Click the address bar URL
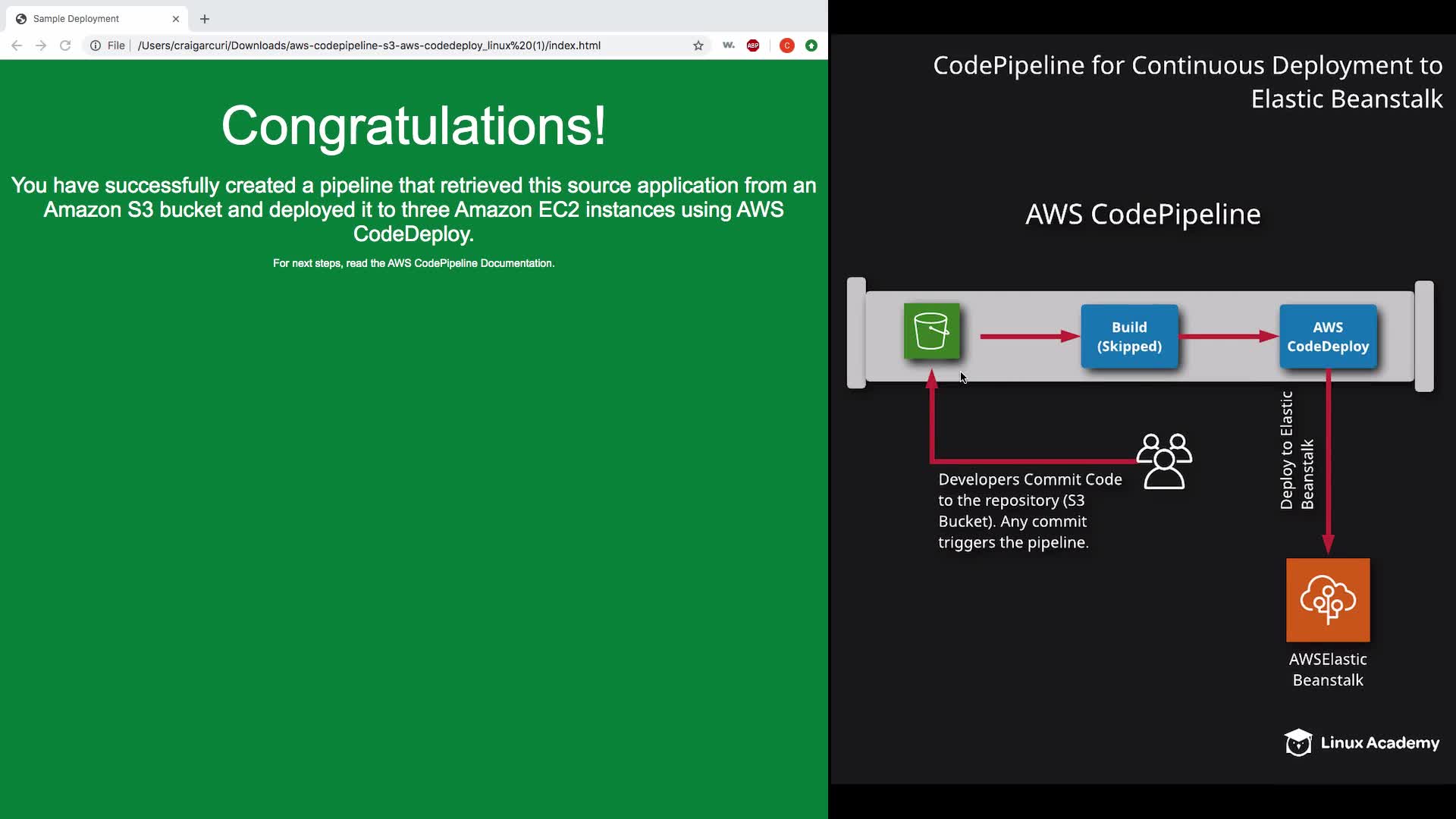Viewport: 1456px width, 819px height. click(x=369, y=45)
